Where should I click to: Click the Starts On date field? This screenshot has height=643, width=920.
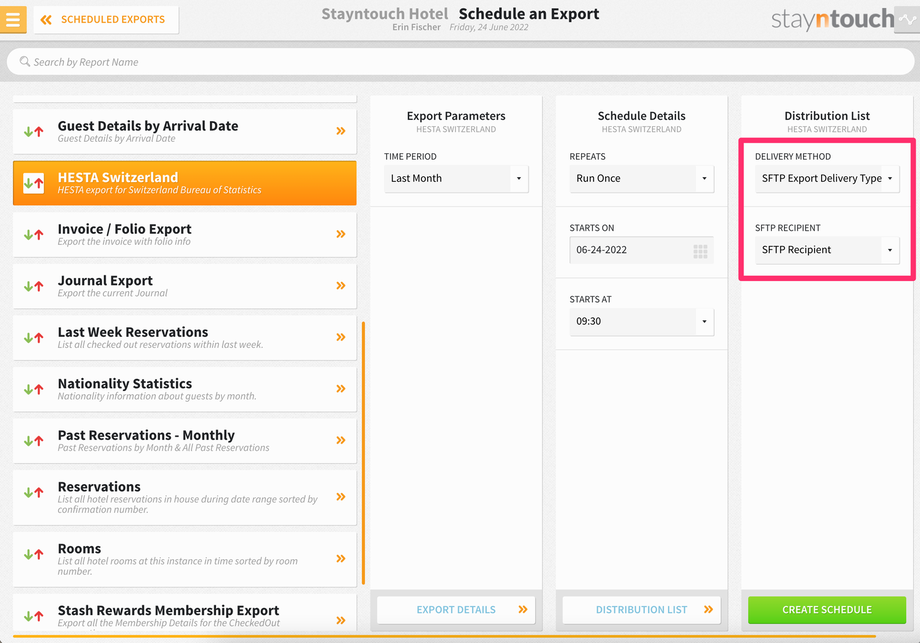641,250
